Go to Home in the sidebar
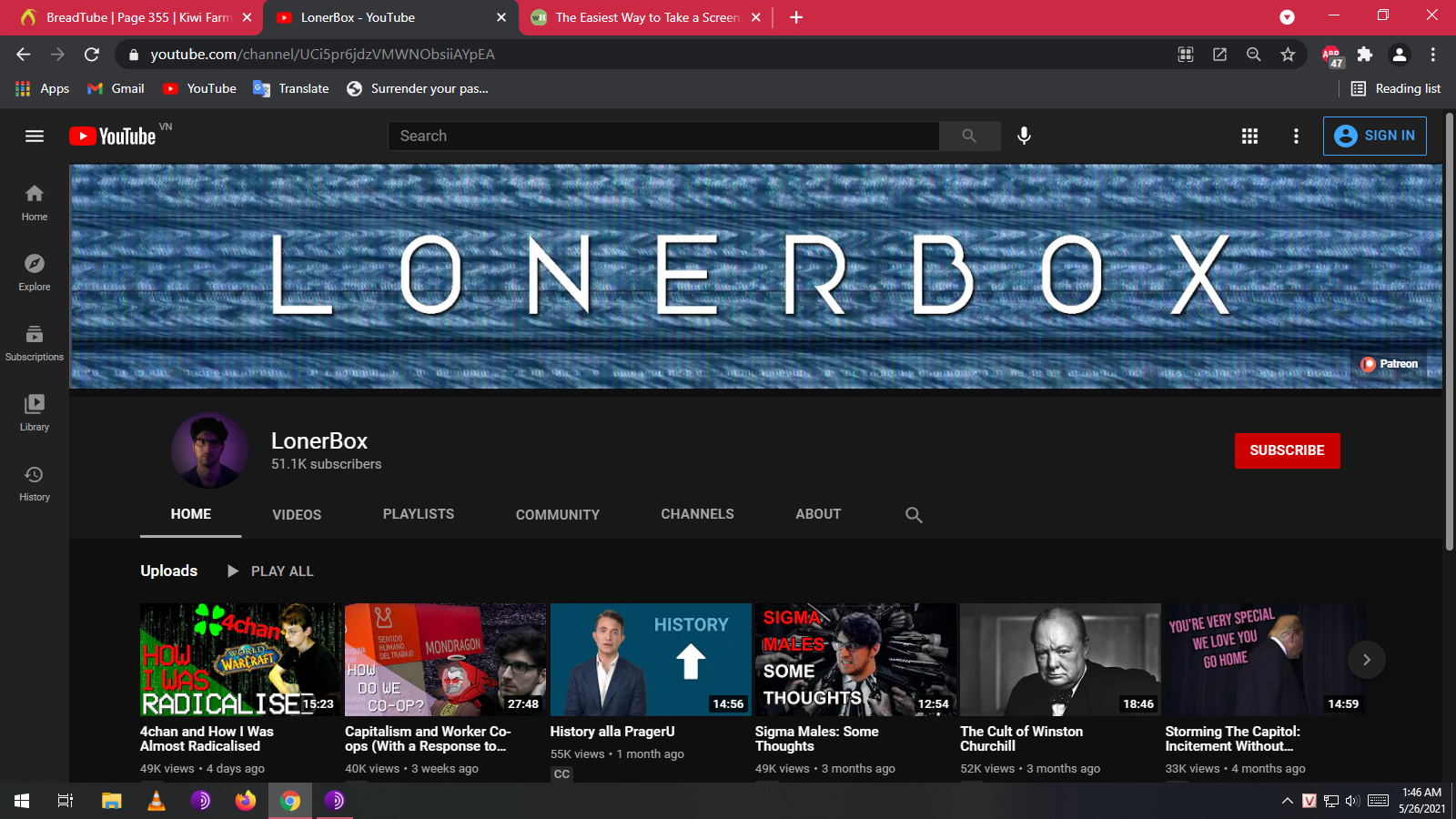This screenshot has width=1456, height=819. (x=35, y=202)
